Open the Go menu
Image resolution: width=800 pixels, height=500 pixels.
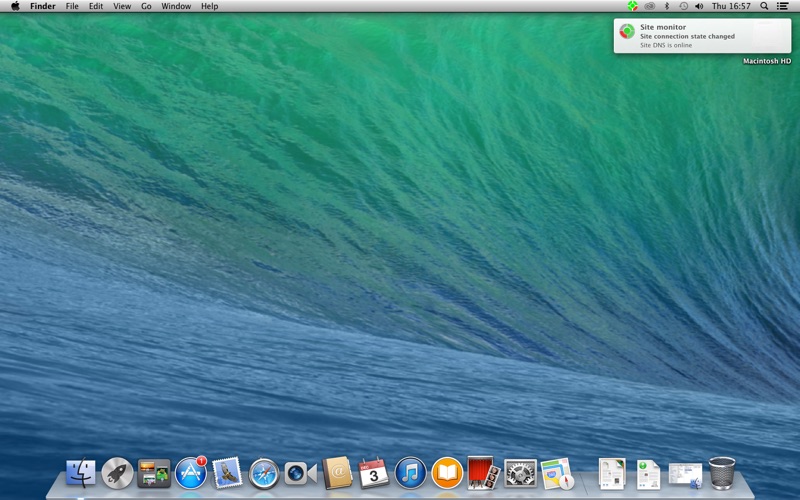coord(146,6)
